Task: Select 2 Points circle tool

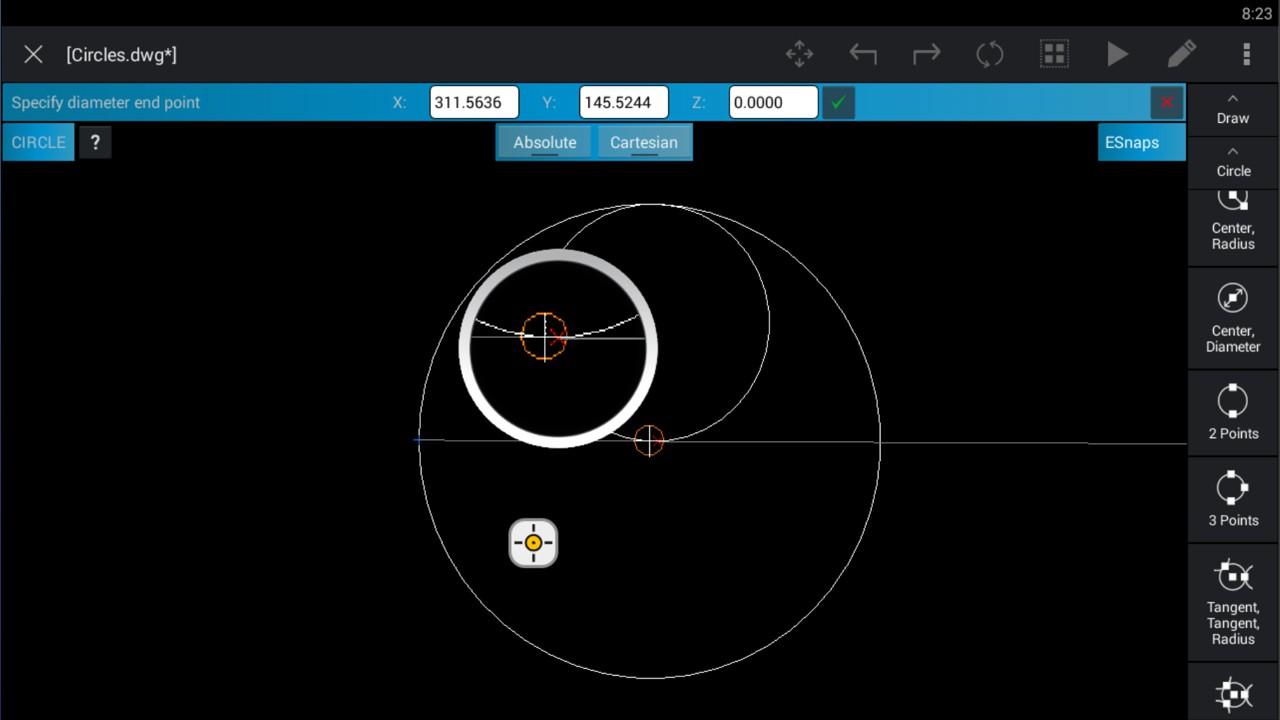Action: [x=1233, y=411]
